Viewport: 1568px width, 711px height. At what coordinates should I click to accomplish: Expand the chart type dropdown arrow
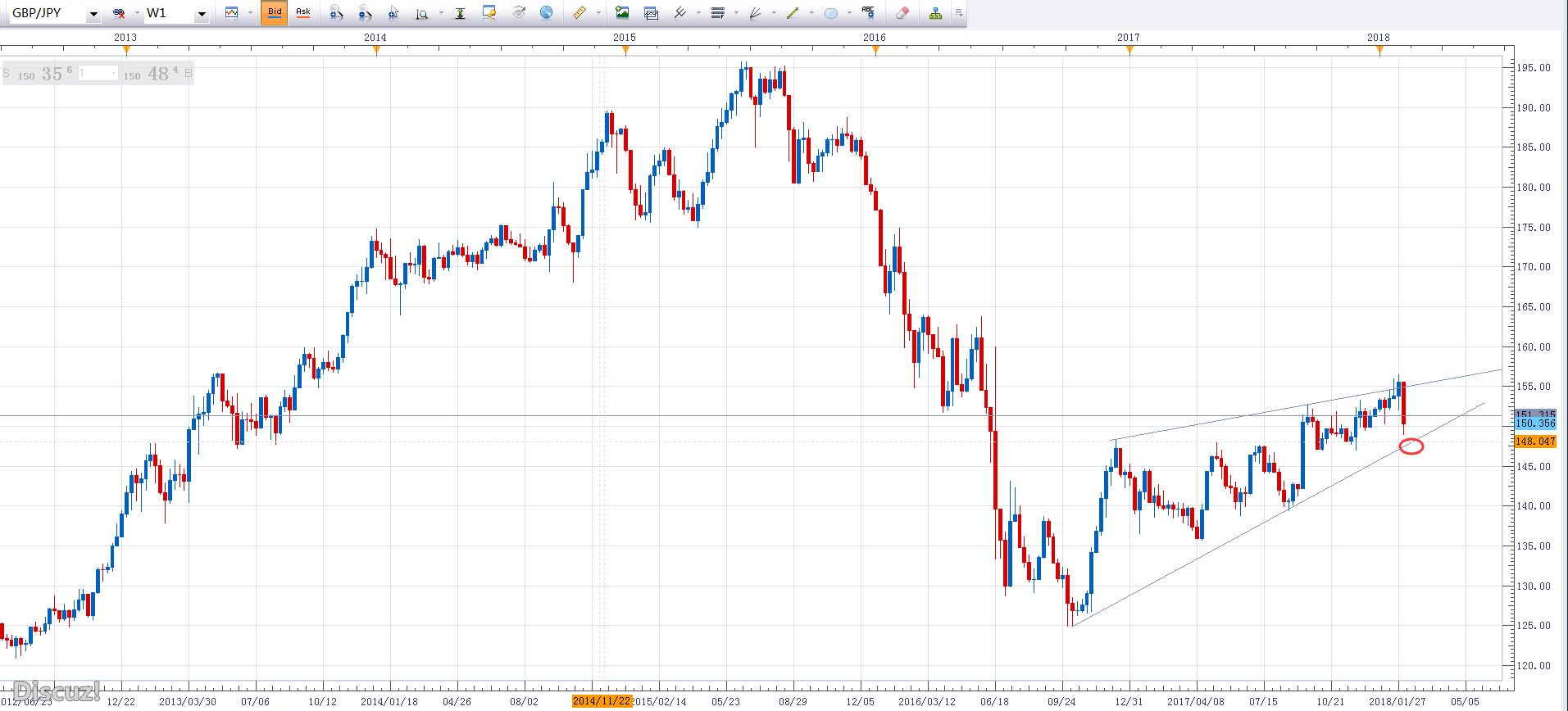pyautogui.click(x=250, y=13)
